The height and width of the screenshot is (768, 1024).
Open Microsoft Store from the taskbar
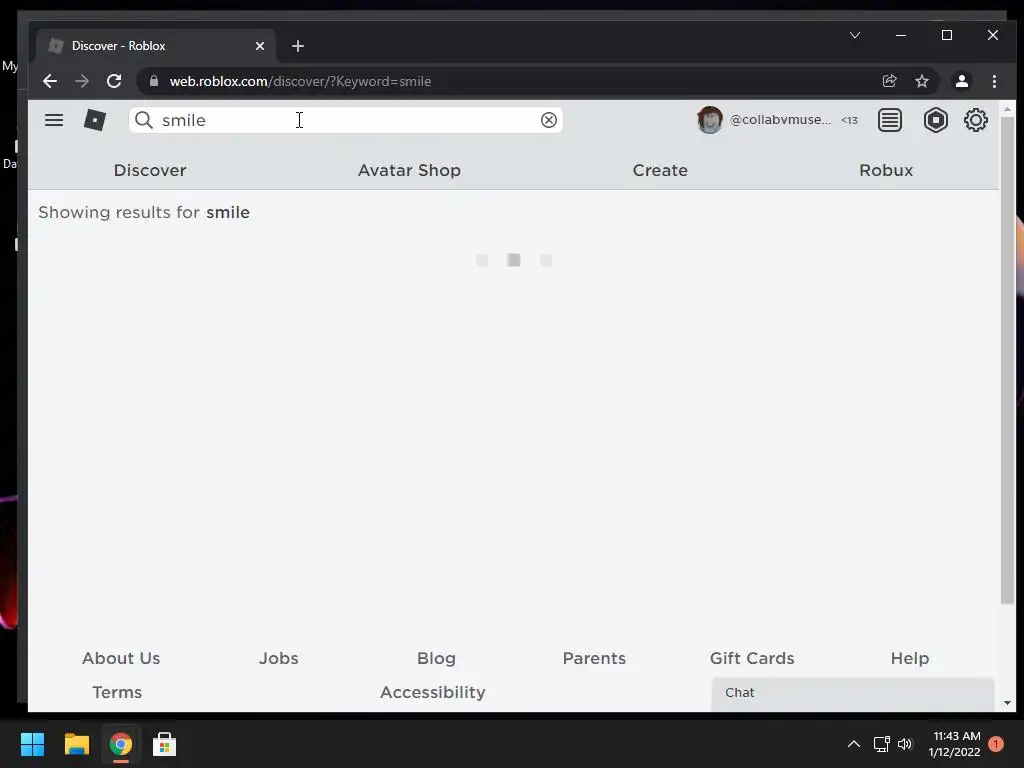click(x=165, y=744)
